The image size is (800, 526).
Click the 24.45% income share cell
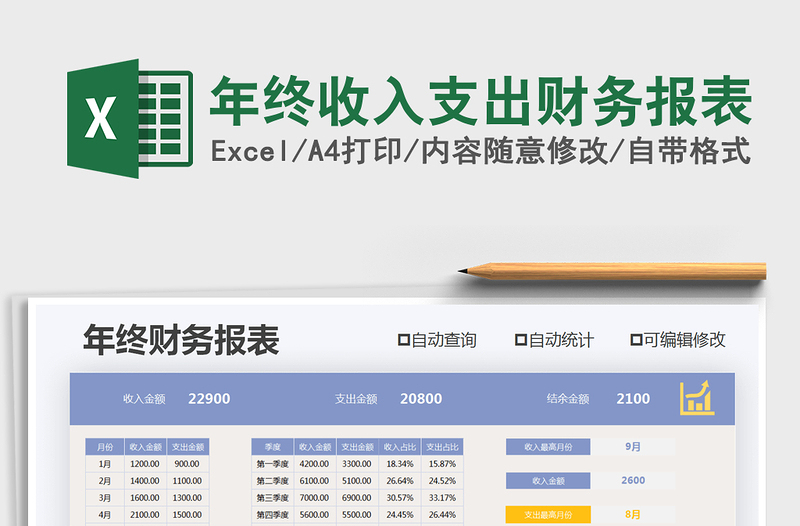(x=399, y=515)
